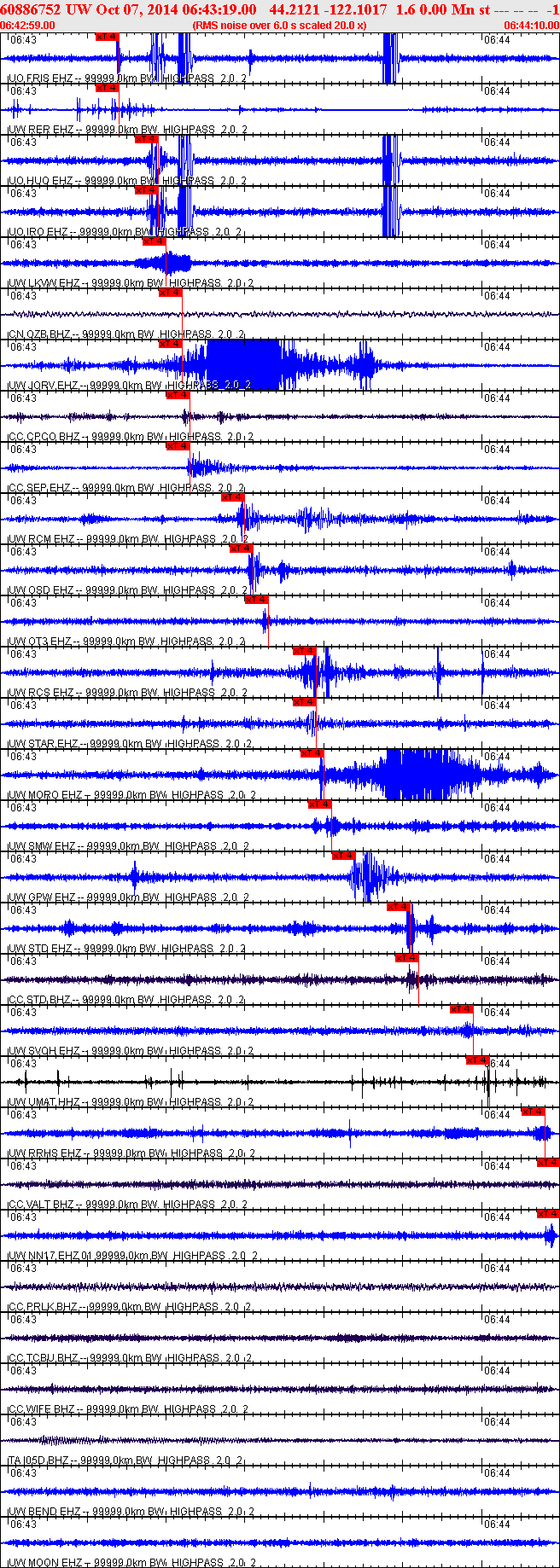Select the UW.RRHS.EHZ station label
This screenshot has width=560, height=1568.
(x=131, y=1153)
